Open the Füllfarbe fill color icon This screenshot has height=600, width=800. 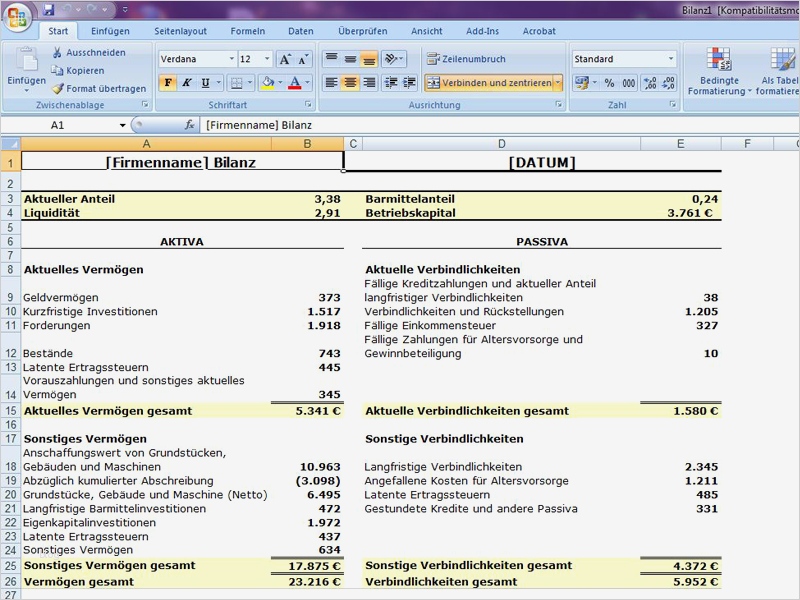(268, 82)
